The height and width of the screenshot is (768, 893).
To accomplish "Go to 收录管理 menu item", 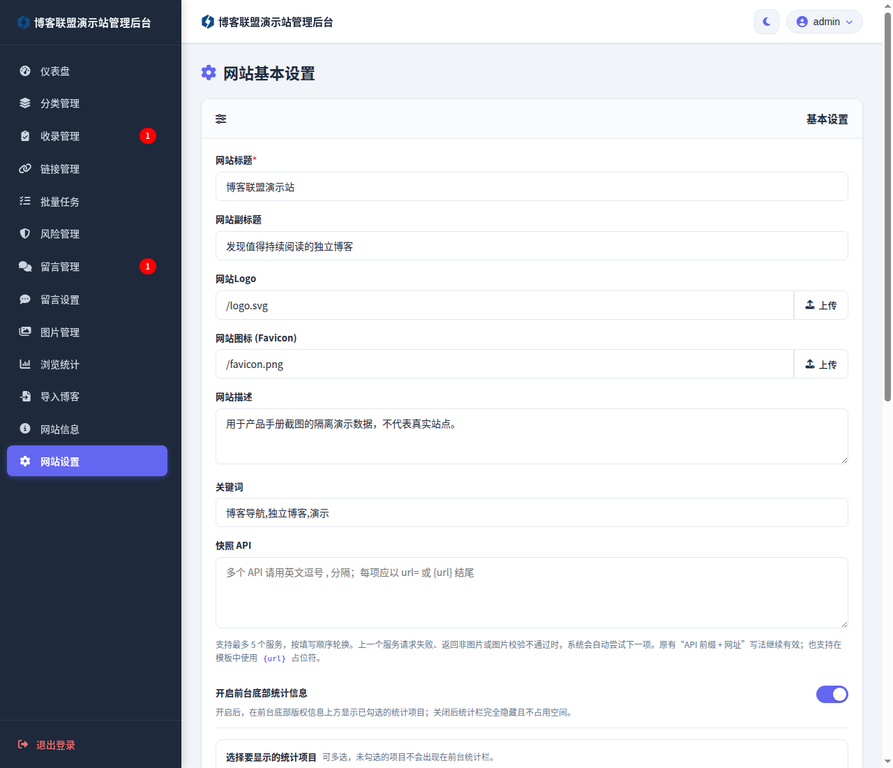I will click(87, 136).
